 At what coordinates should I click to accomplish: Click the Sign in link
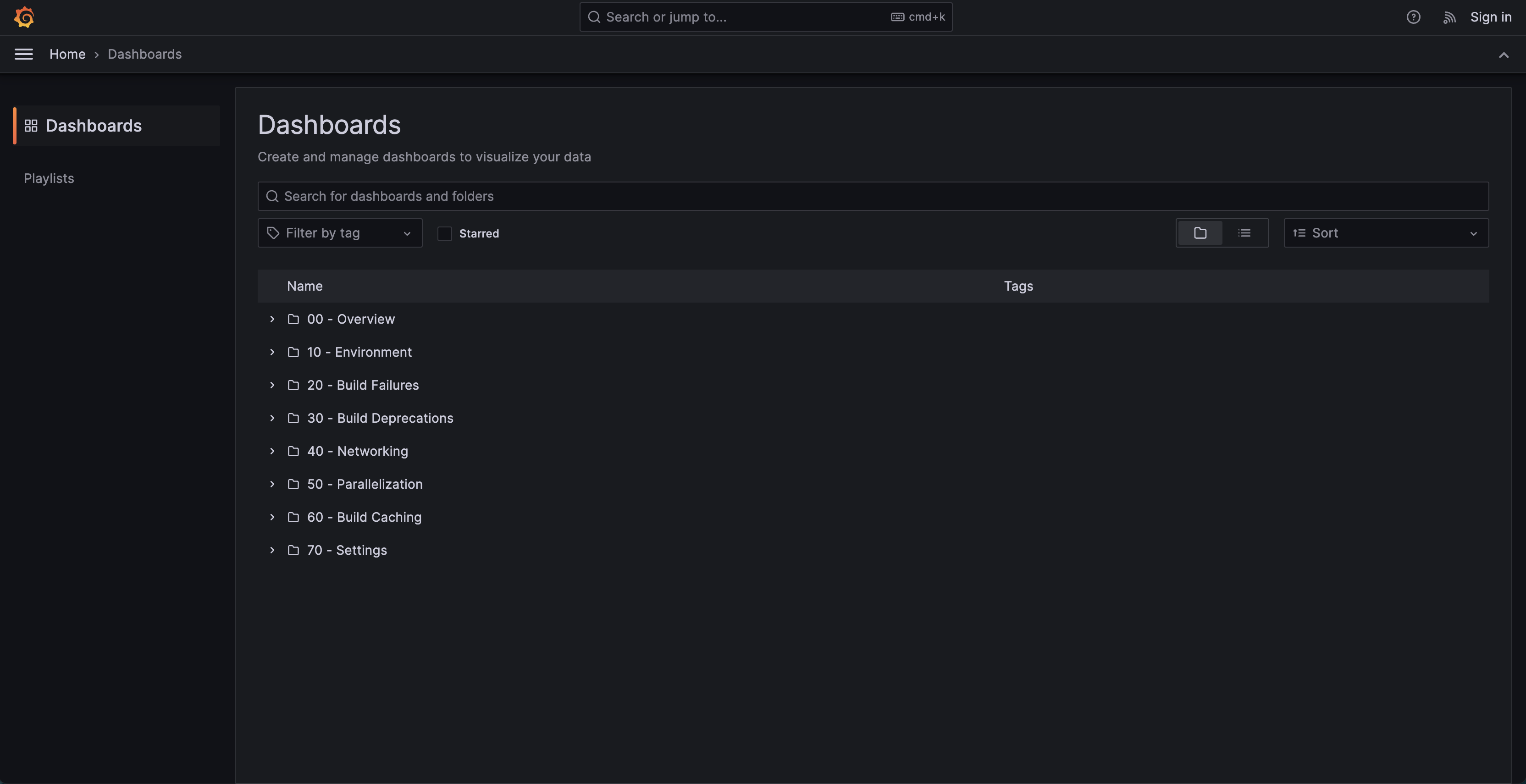click(1490, 17)
